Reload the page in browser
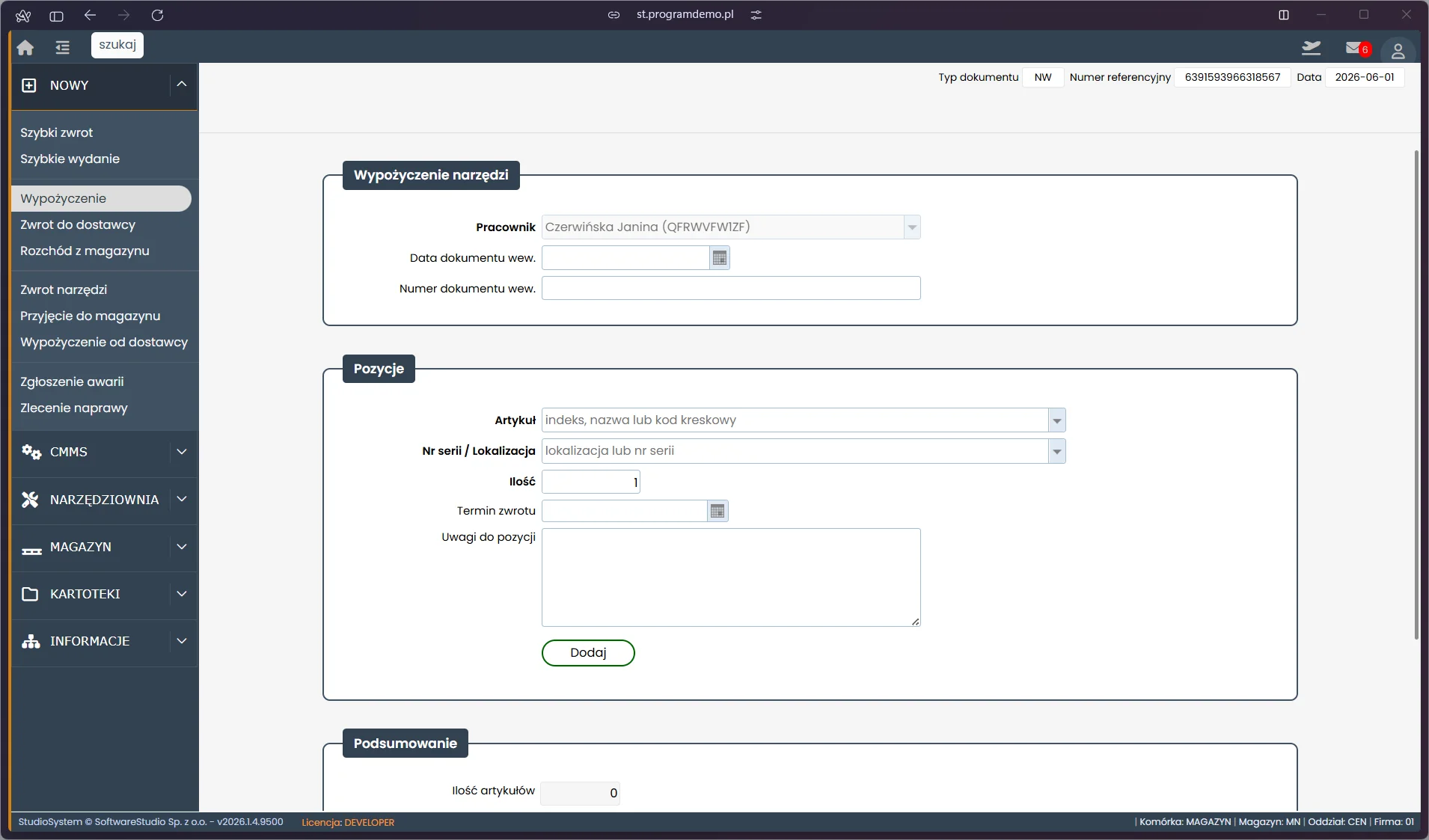1429x840 pixels. tap(157, 15)
